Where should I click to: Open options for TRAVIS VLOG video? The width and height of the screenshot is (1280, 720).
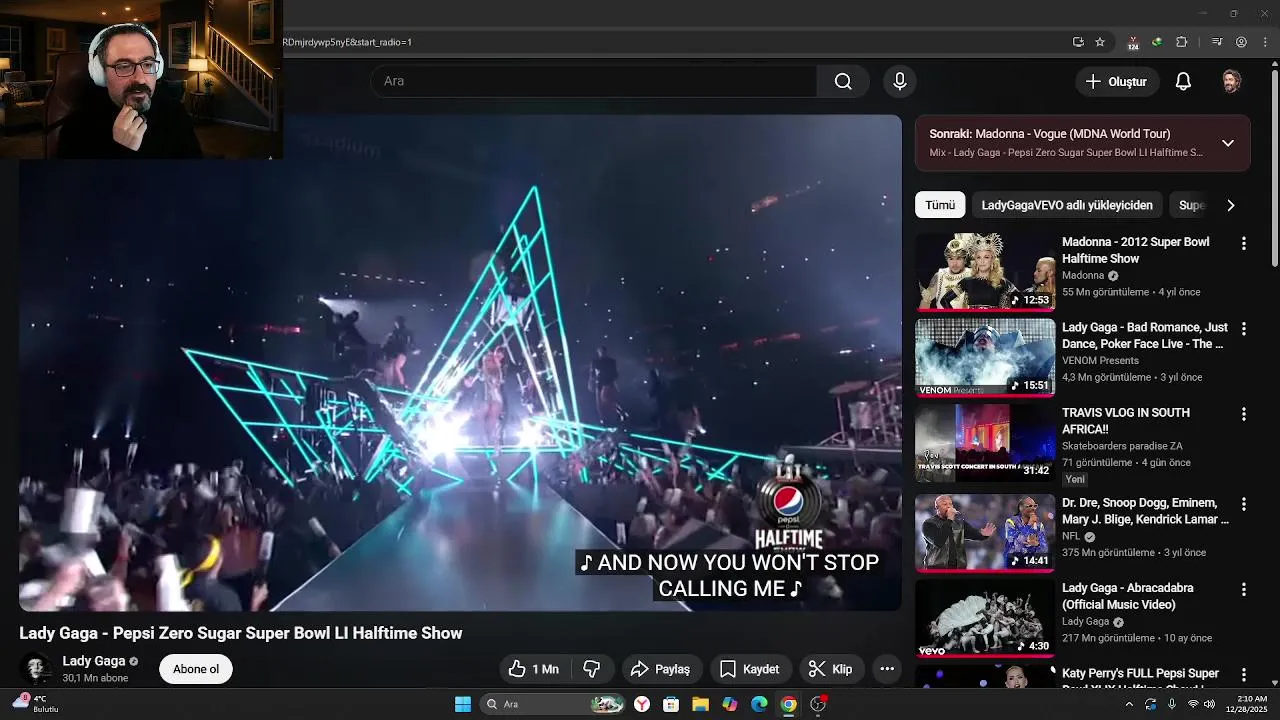1244,414
